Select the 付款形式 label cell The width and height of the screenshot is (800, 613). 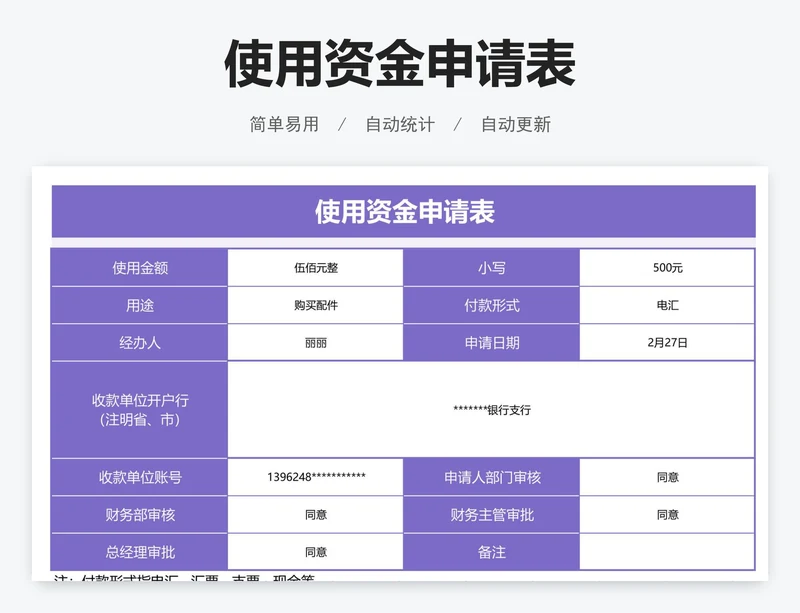491,306
